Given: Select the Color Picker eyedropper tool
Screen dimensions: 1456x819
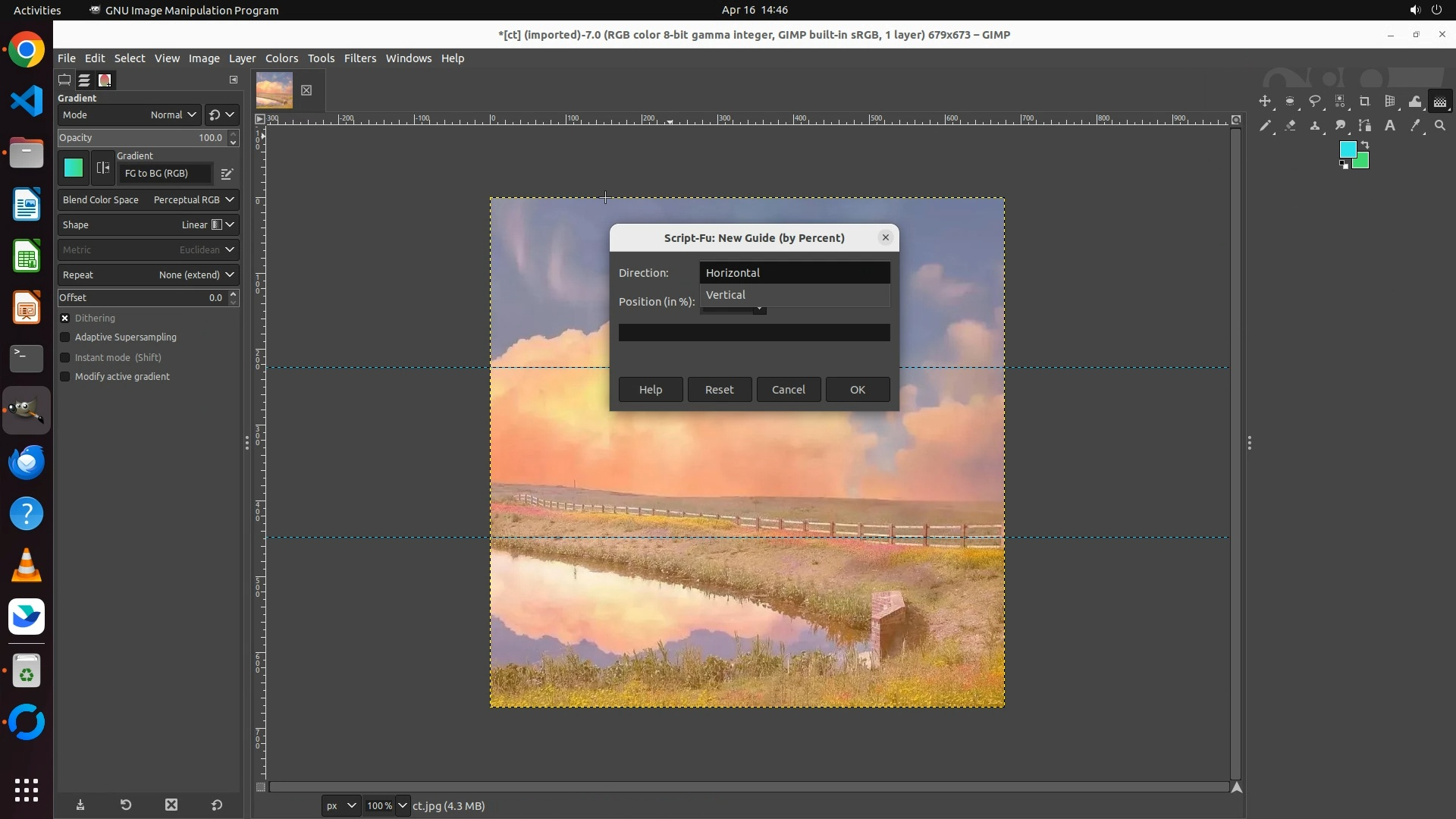Looking at the screenshot, I should click(1415, 126).
